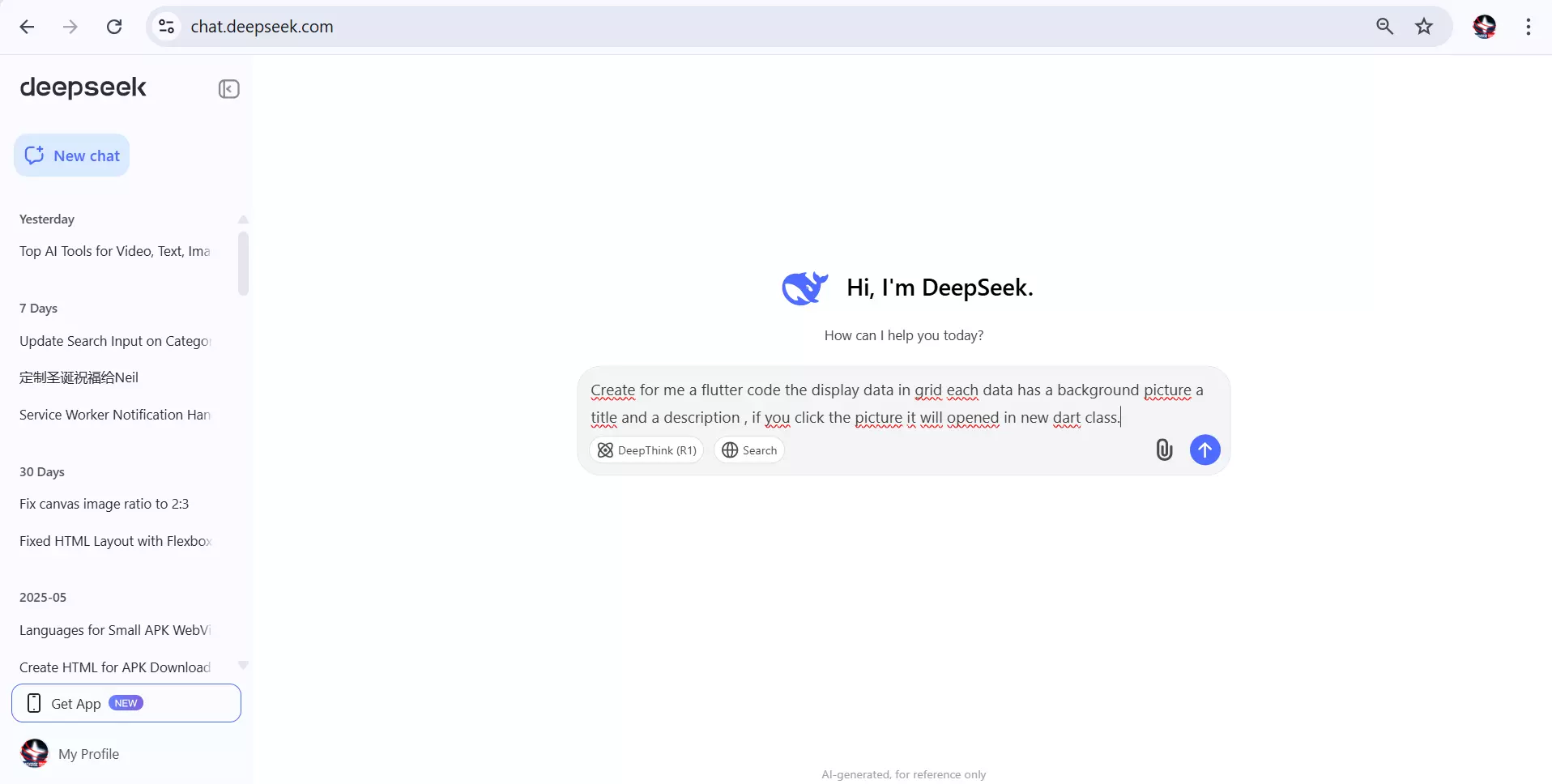The width and height of the screenshot is (1552, 784).
Task: Reload the page
Action: (114, 27)
